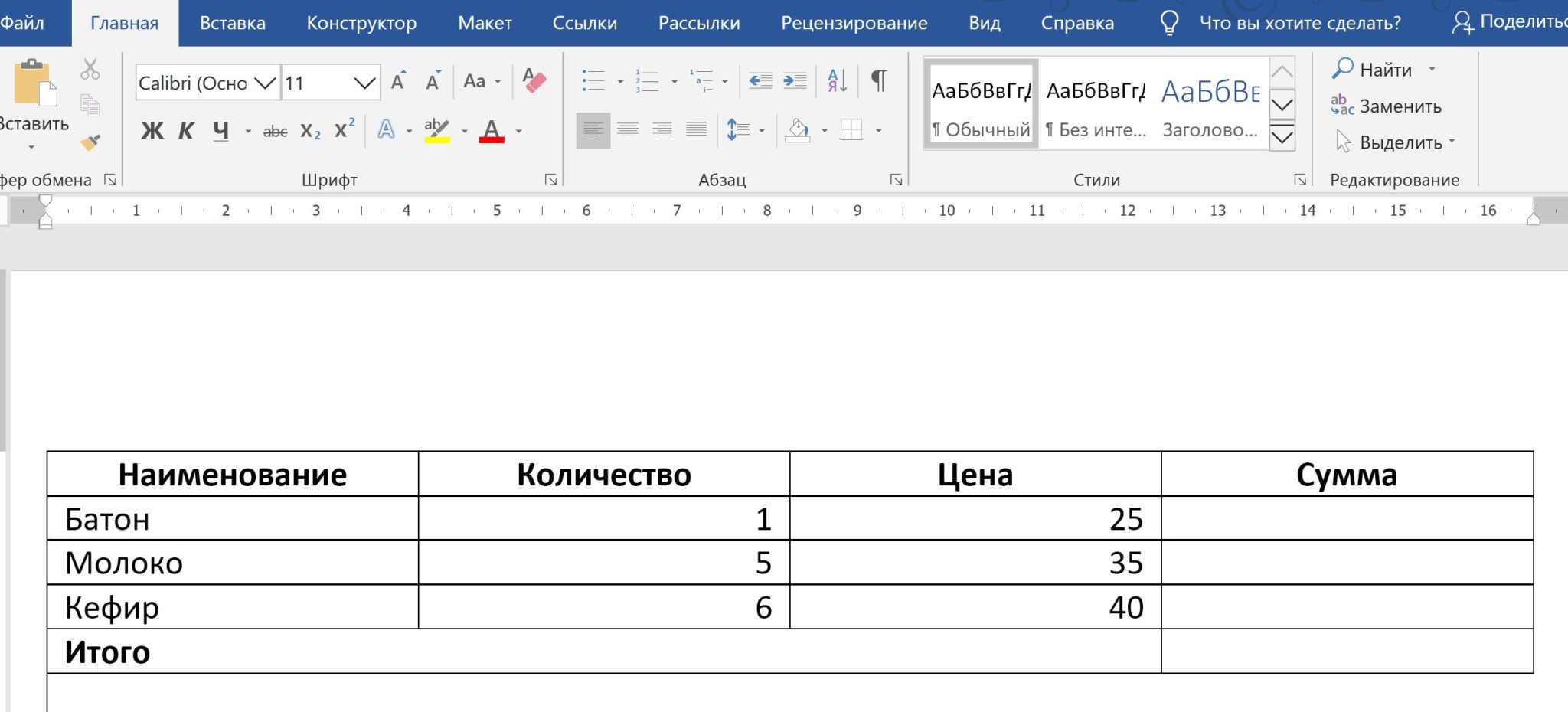Toggle center alignment
The width and height of the screenshot is (1568, 712).
point(628,130)
